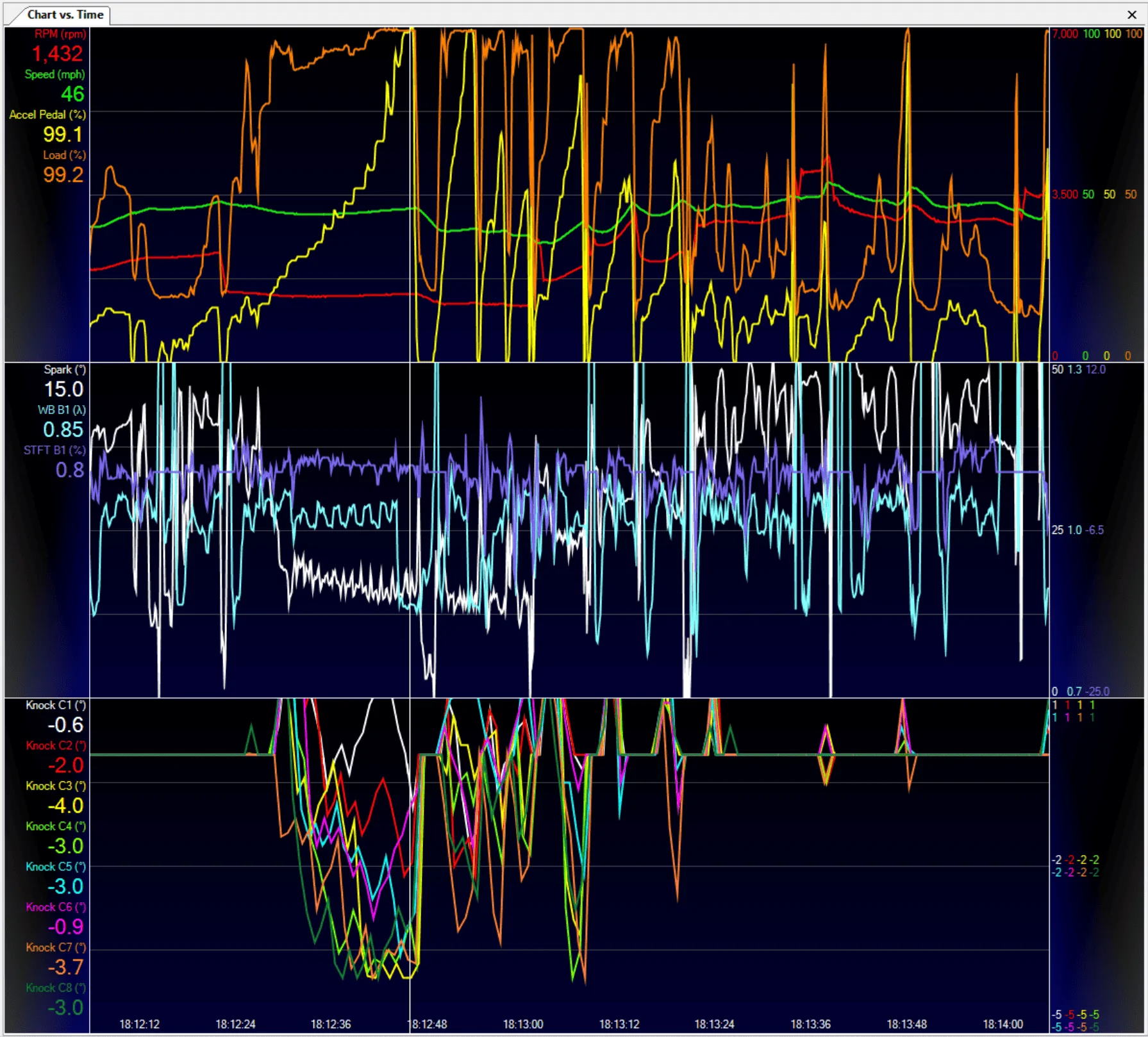Click the 3,500 RPM scale midpoint
The height and width of the screenshot is (1037, 1148).
pyautogui.click(x=1065, y=194)
